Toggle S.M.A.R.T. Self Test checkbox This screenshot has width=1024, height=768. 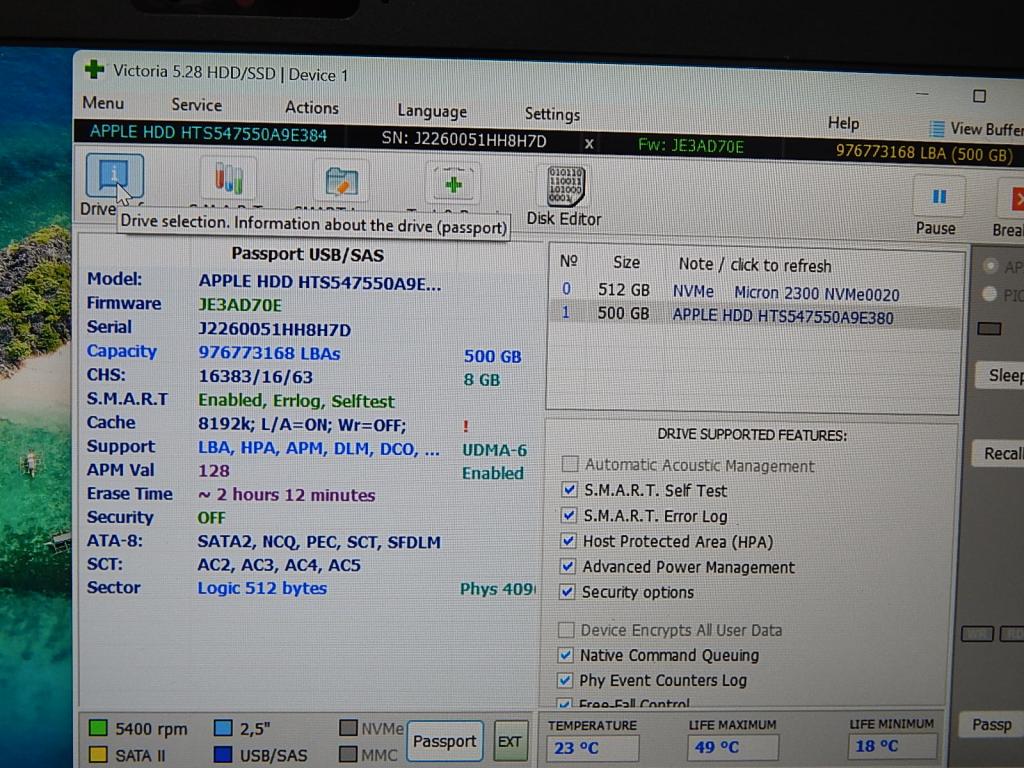click(569, 490)
